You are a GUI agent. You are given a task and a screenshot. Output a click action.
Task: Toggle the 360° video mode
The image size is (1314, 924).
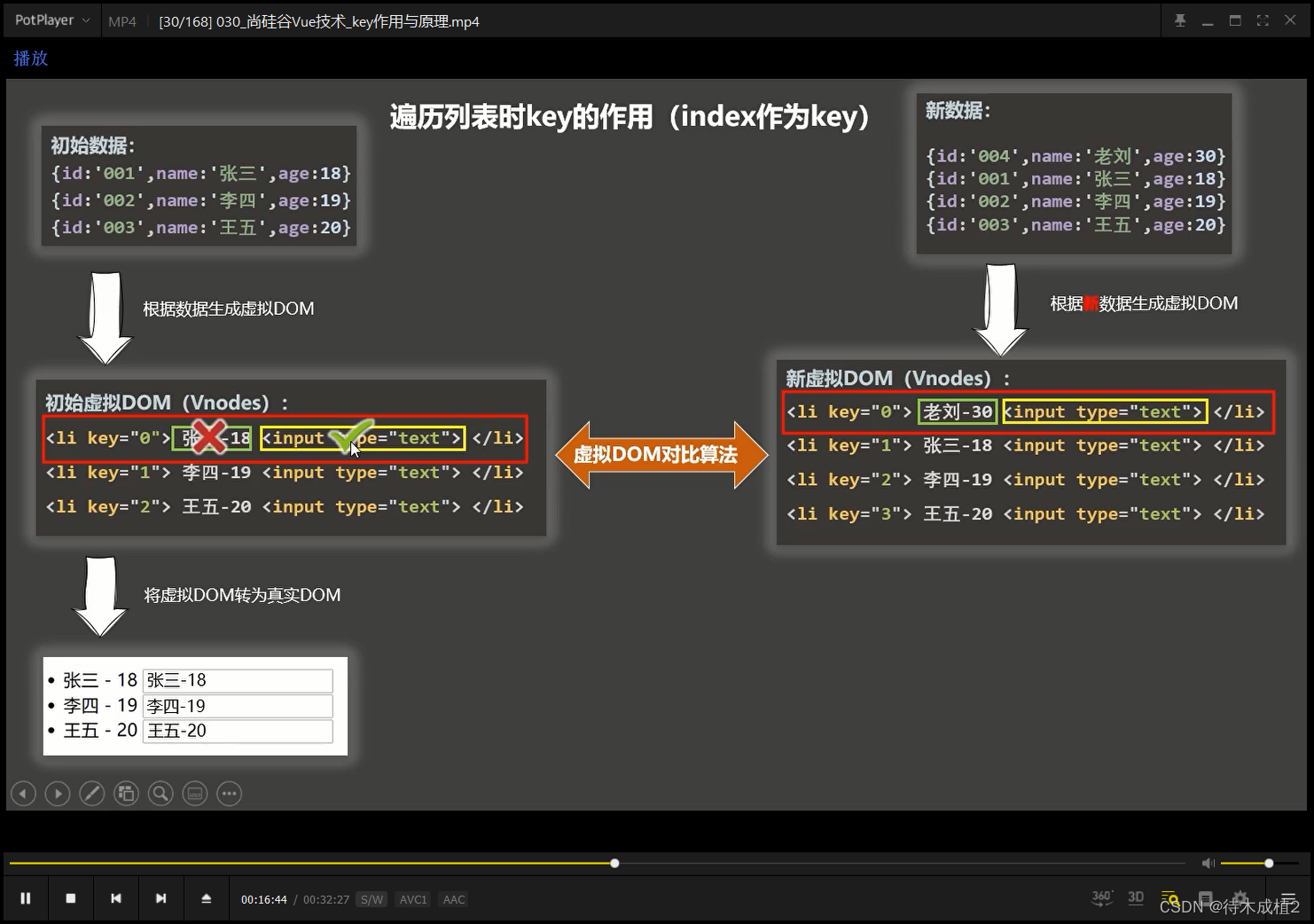coord(1101,897)
